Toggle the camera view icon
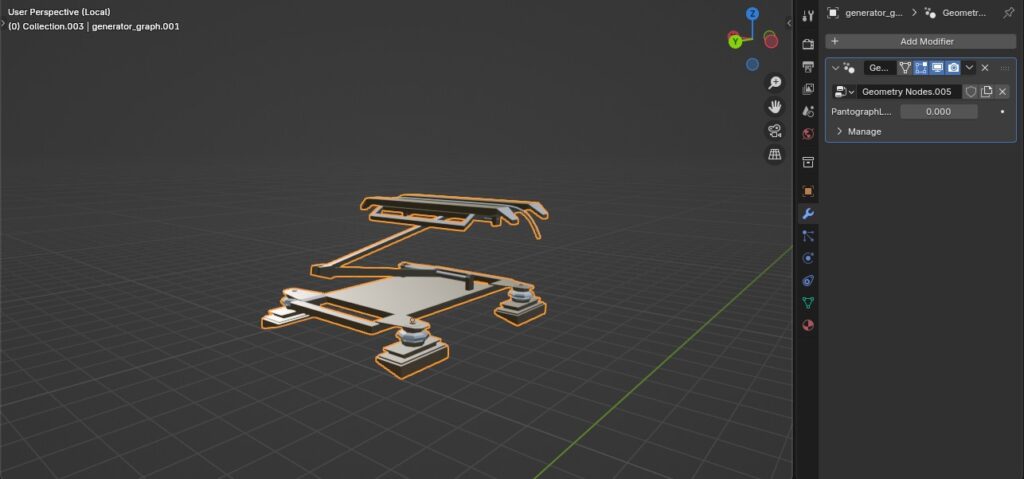1024x479 pixels. [x=775, y=131]
